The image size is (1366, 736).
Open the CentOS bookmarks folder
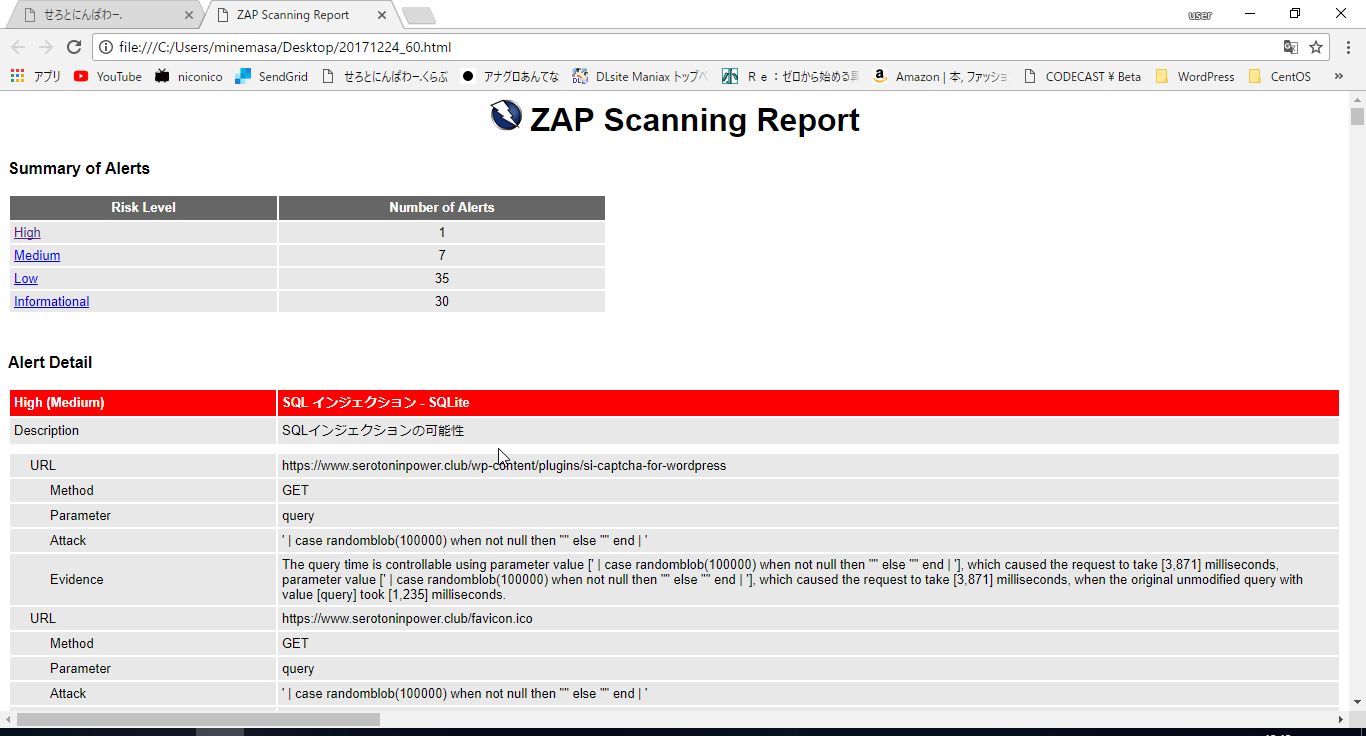tap(1280, 76)
